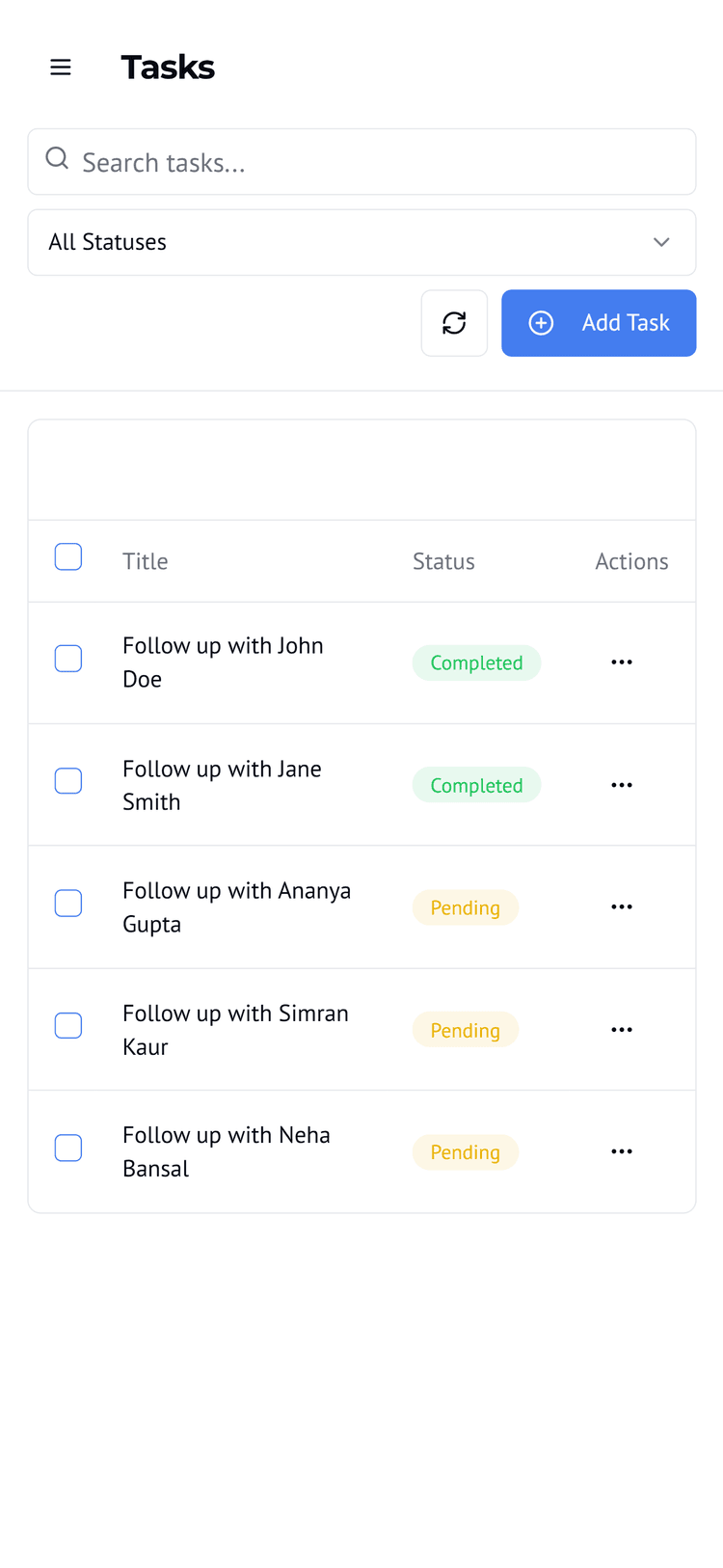Select the Ananya Gupta task checkbox

tap(68, 904)
